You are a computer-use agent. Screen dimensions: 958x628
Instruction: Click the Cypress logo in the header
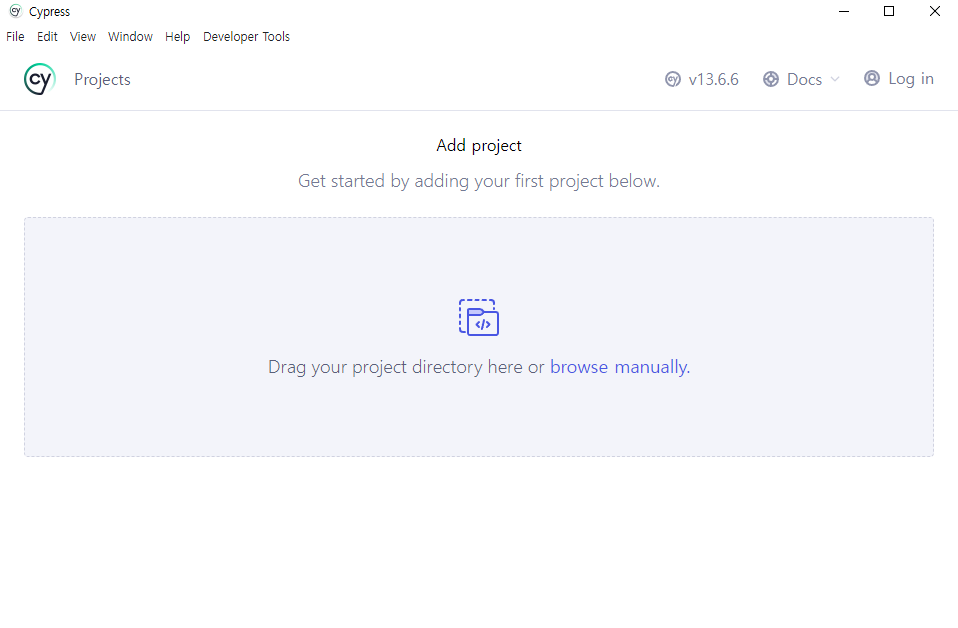click(x=40, y=79)
